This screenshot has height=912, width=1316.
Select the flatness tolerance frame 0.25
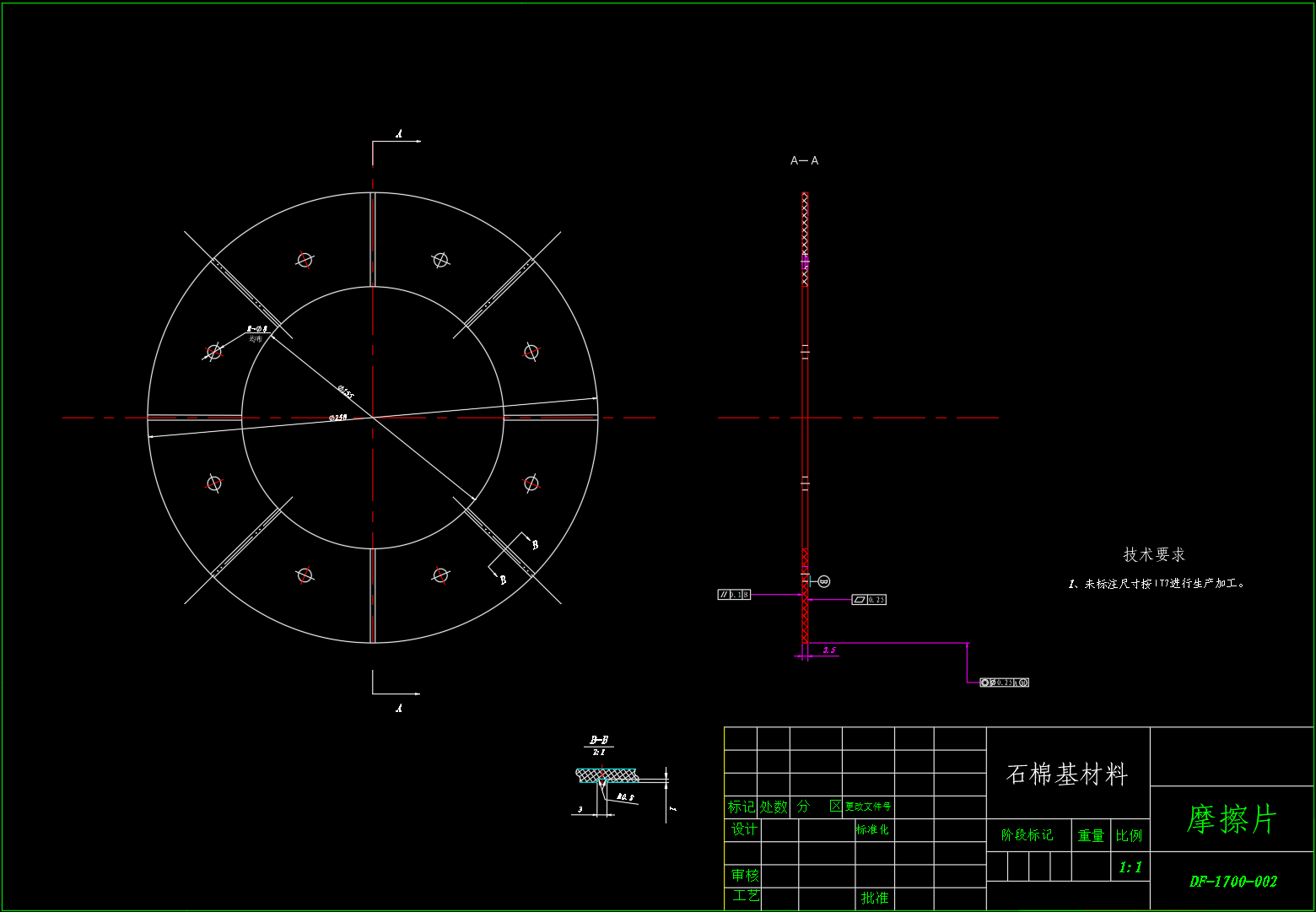tap(869, 600)
